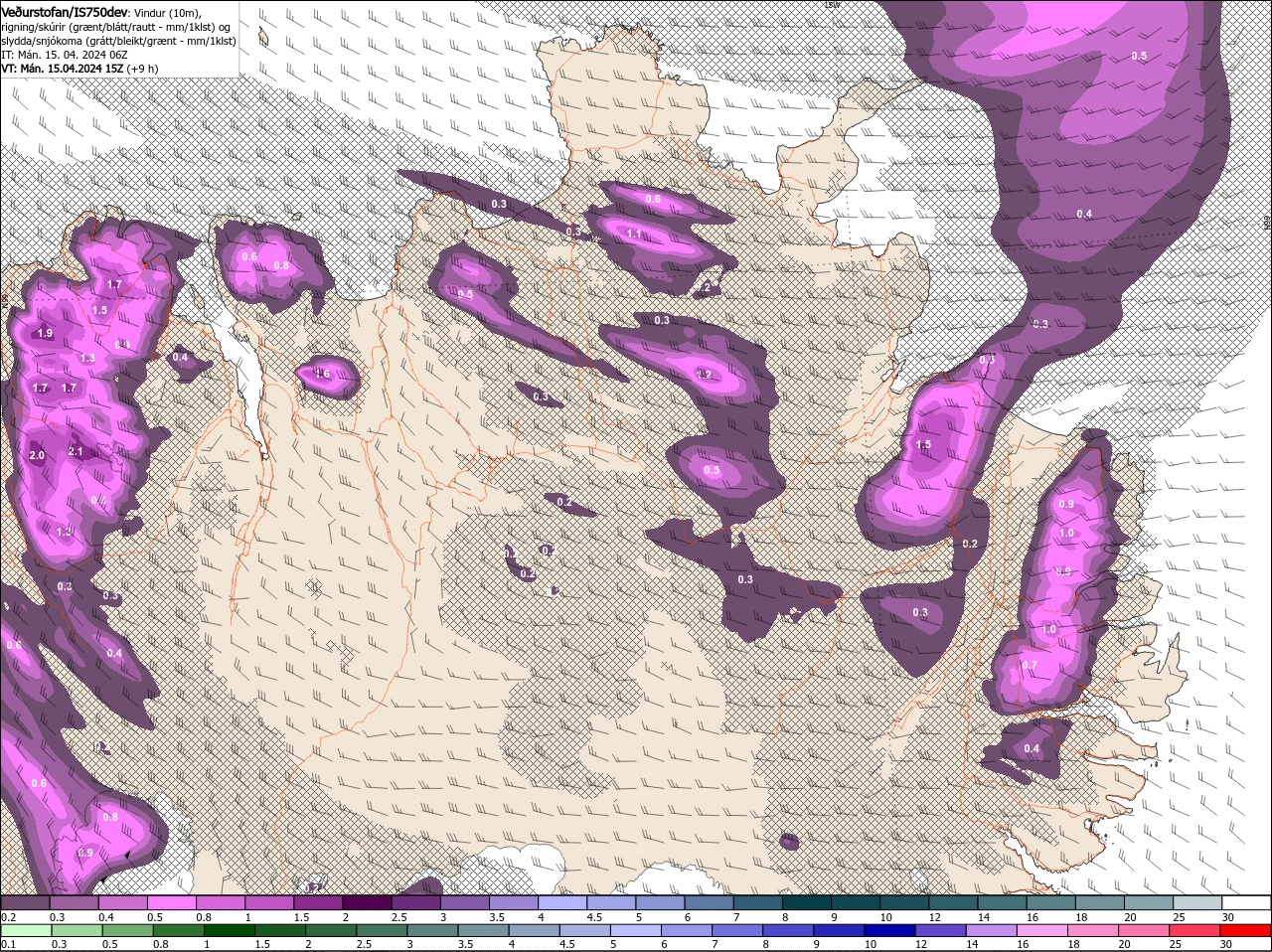Click the pale green 0.1 rain-scale swatch
Viewport: 1272px width, 952px height.
coord(26,931)
